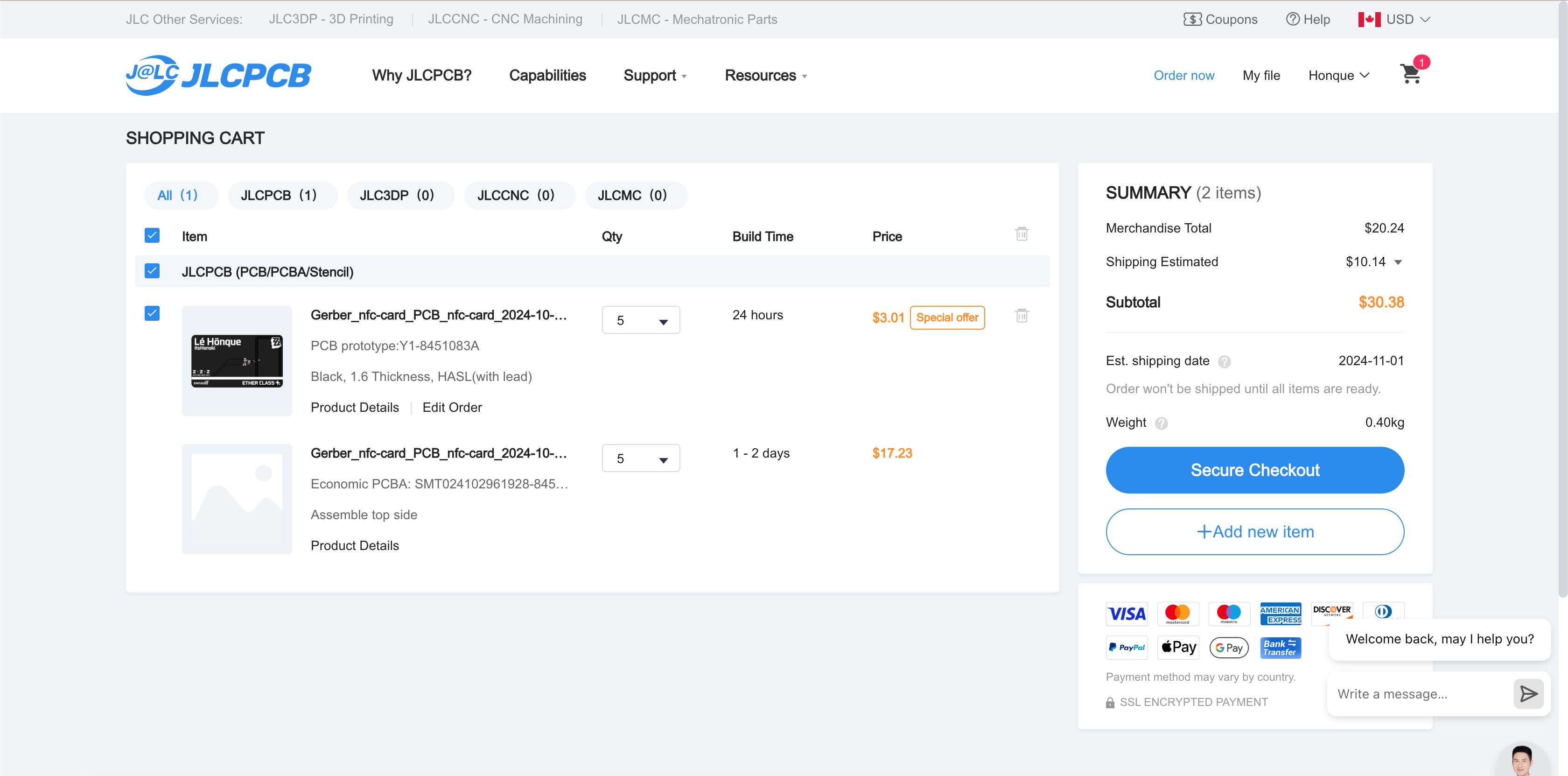
Task: Click the PCB prototype Gerber file name
Action: (x=439, y=316)
